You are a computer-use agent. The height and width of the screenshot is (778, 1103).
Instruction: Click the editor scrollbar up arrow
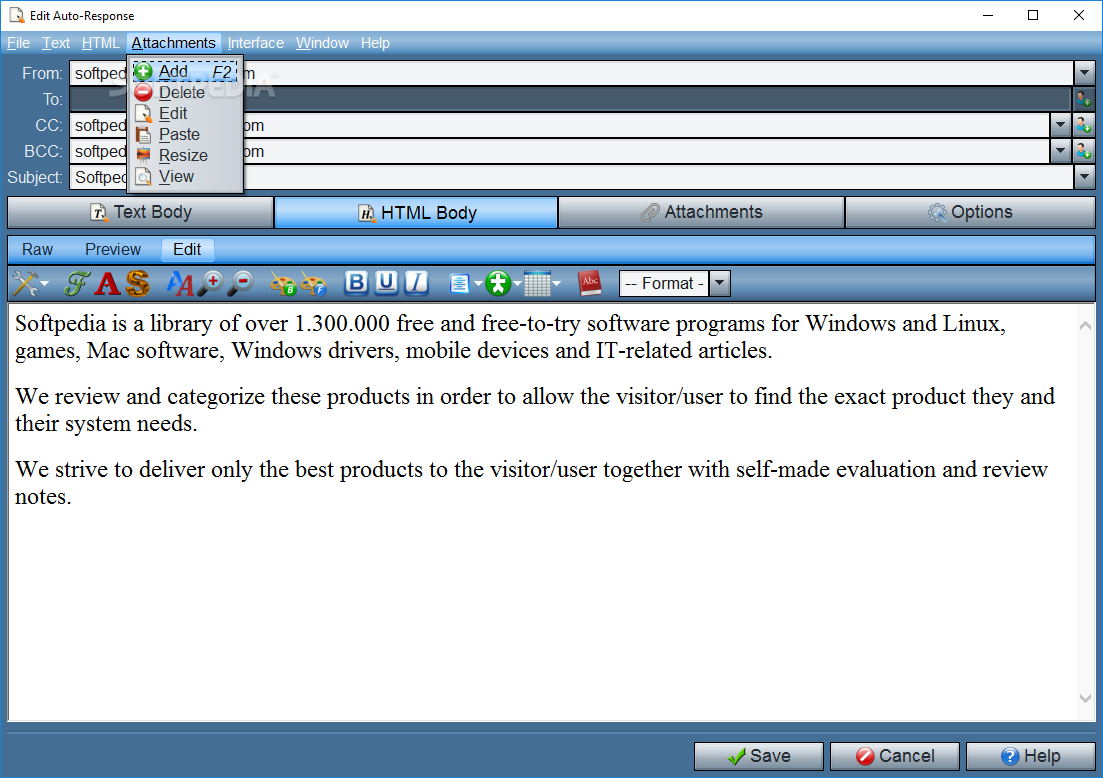pos(1085,325)
